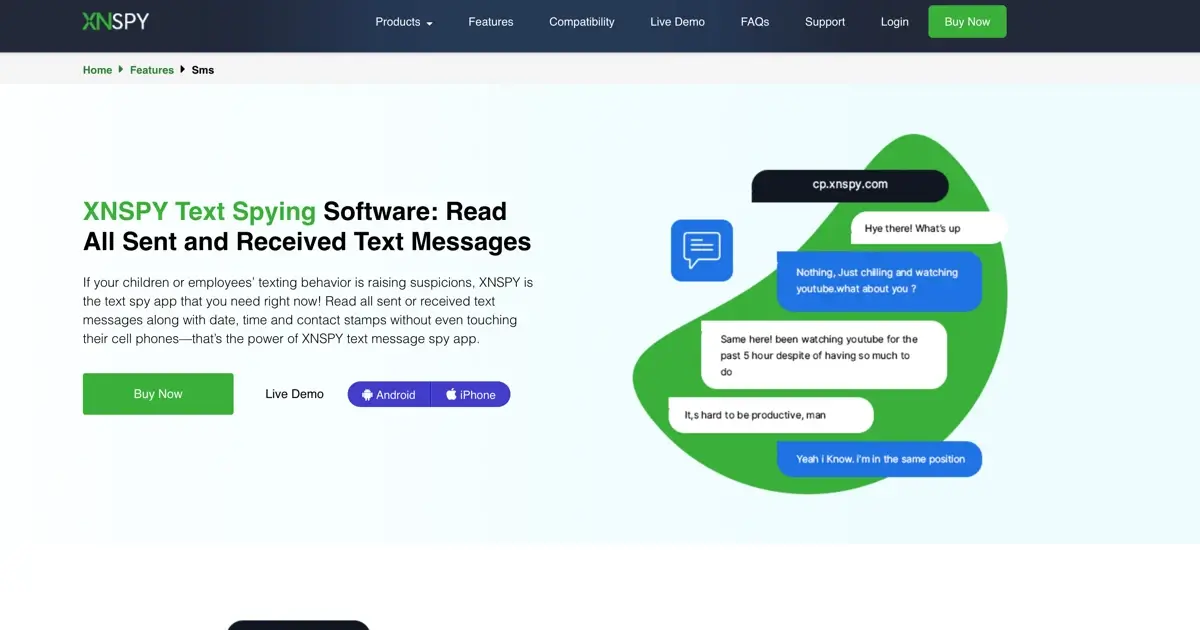
Task: Open the Live Demo link beside Buy Now
Action: point(294,394)
